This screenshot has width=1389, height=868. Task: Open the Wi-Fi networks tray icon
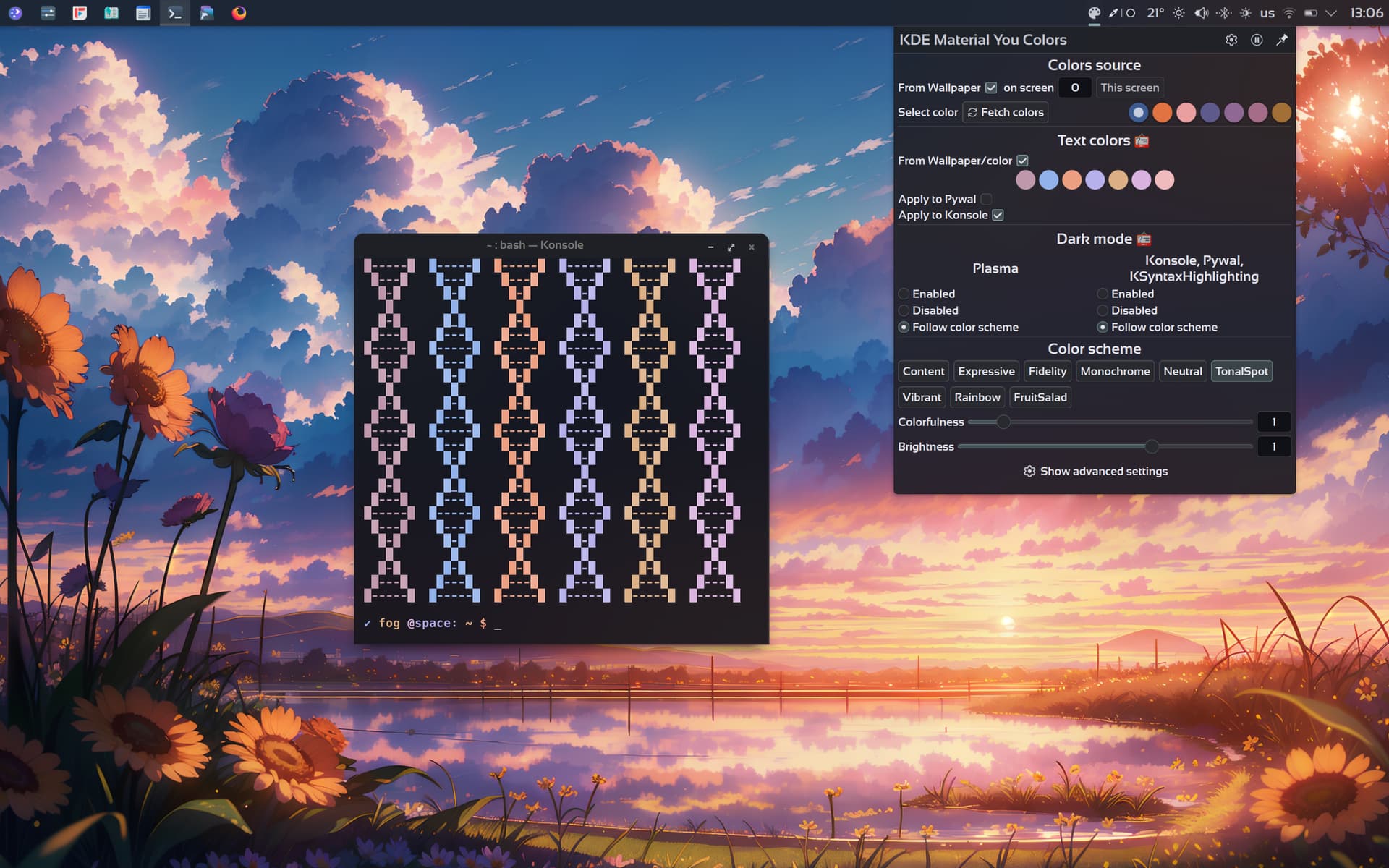coord(1289,13)
